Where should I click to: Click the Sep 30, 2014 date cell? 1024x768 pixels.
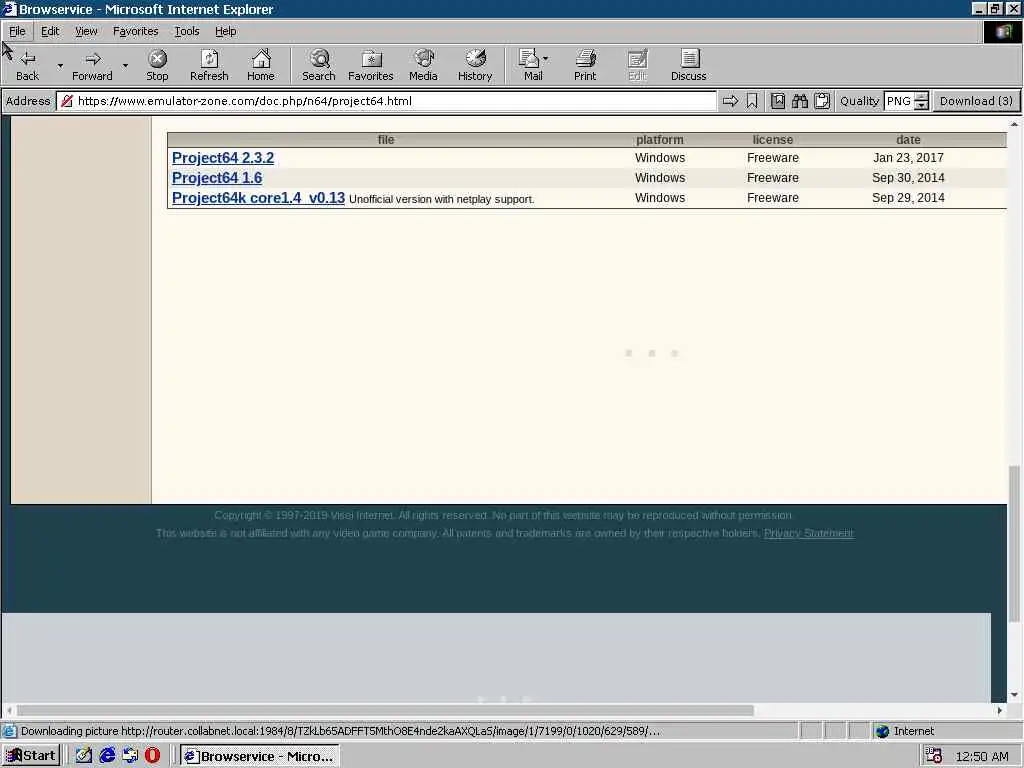point(908,178)
